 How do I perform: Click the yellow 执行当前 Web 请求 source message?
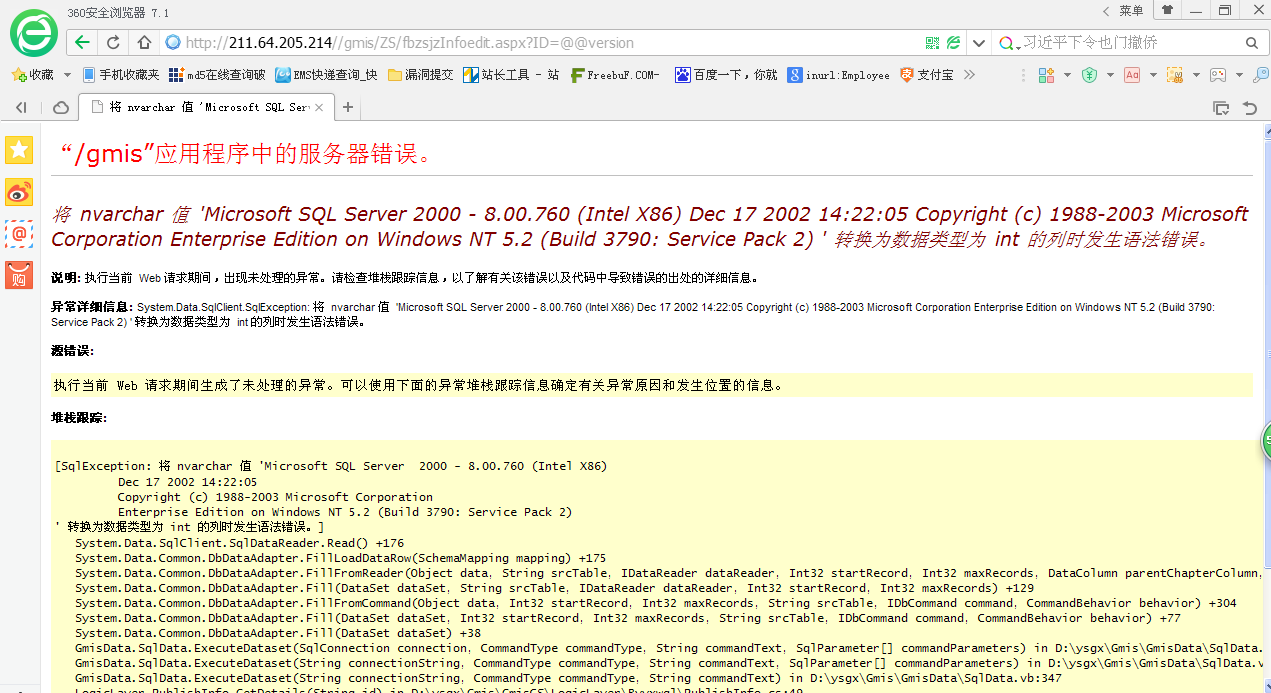pos(651,385)
